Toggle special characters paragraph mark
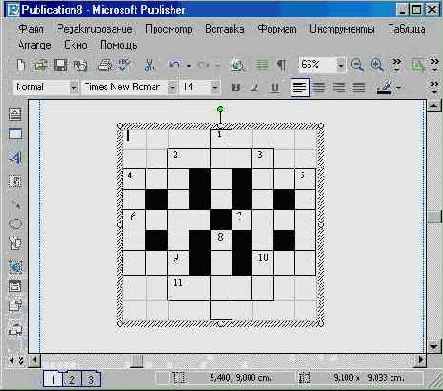This screenshot has width=443, height=391. (x=282, y=65)
